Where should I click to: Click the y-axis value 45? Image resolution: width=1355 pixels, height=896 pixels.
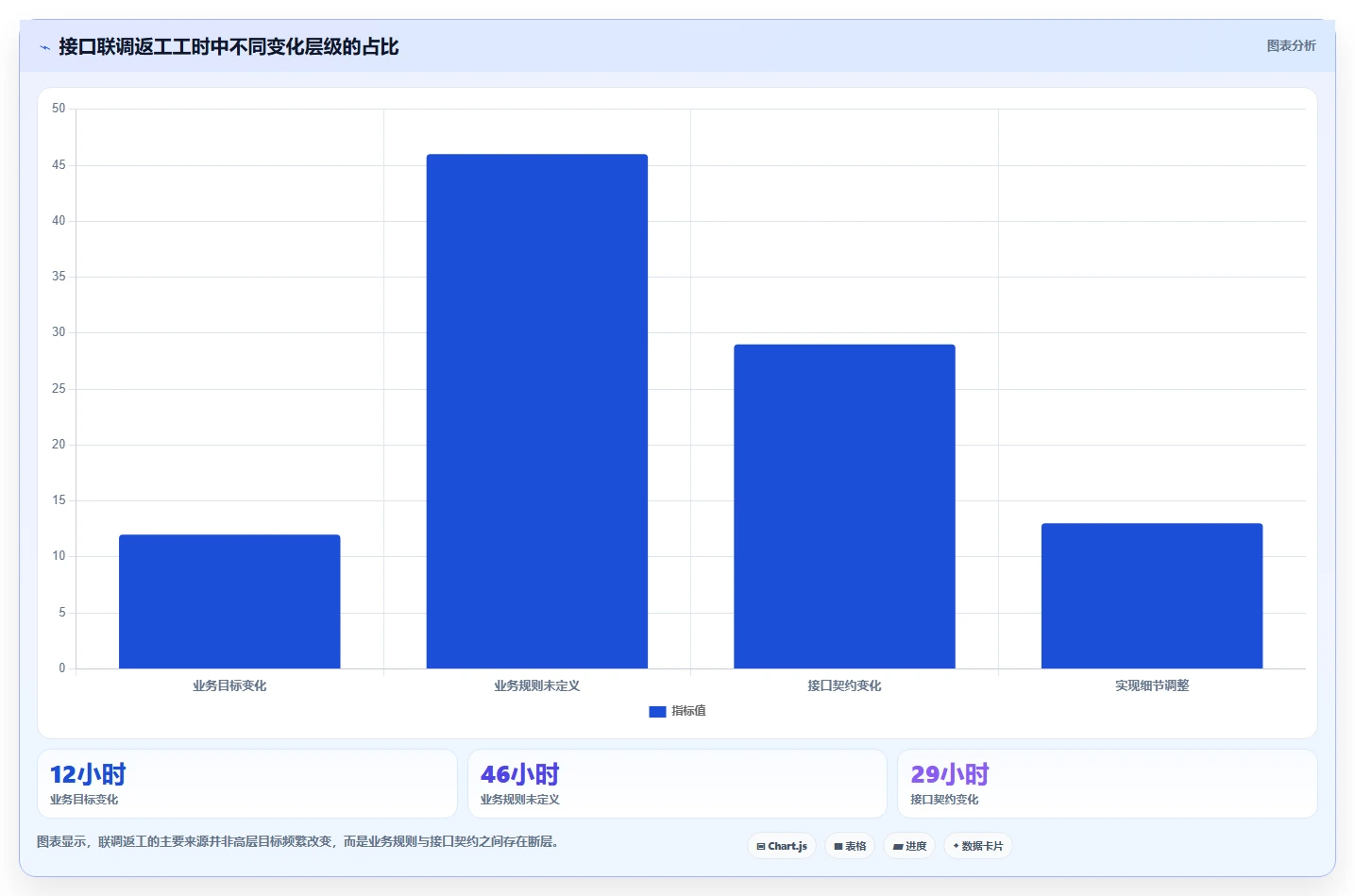pos(59,165)
